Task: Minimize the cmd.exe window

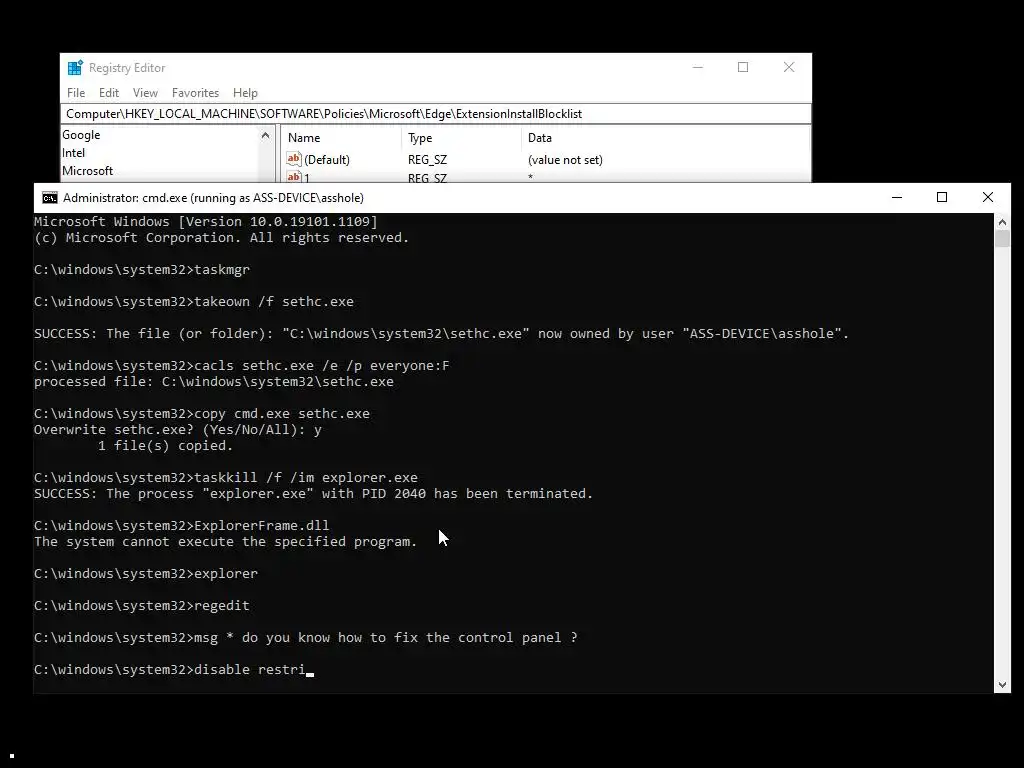Action: (897, 197)
